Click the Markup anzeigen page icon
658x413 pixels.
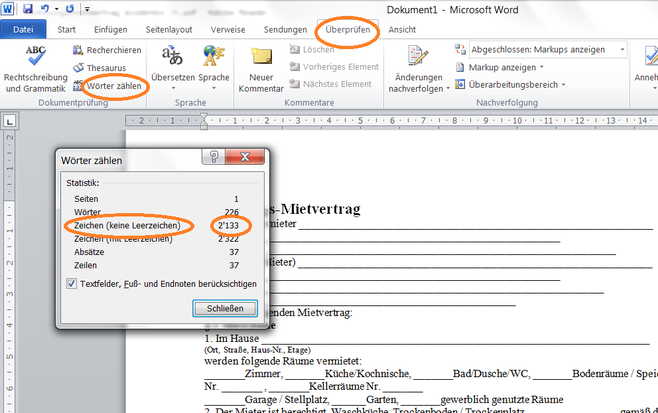pyautogui.click(x=460, y=67)
